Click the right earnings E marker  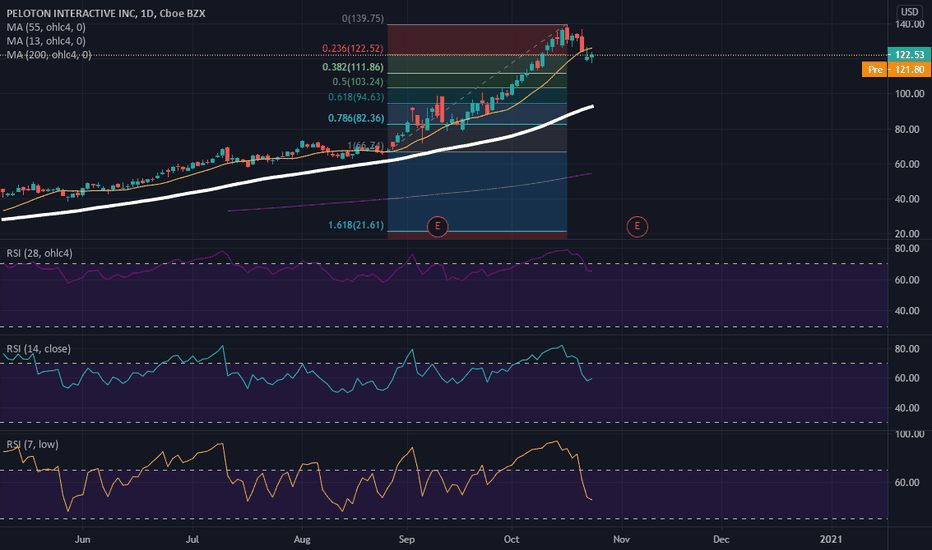pyautogui.click(x=637, y=226)
